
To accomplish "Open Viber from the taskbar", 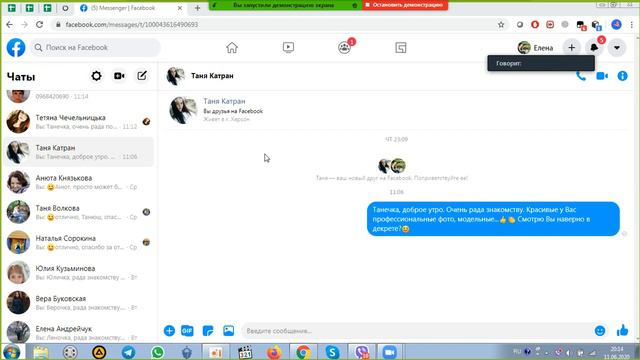I will [362, 352].
